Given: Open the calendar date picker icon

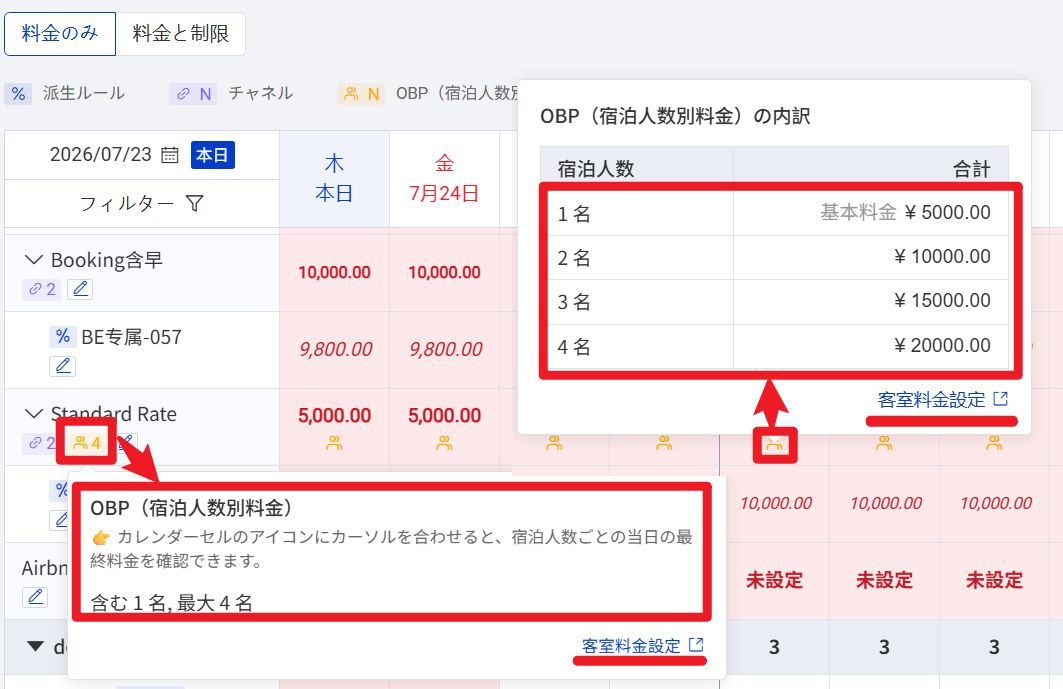Looking at the screenshot, I should [x=169, y=155].
